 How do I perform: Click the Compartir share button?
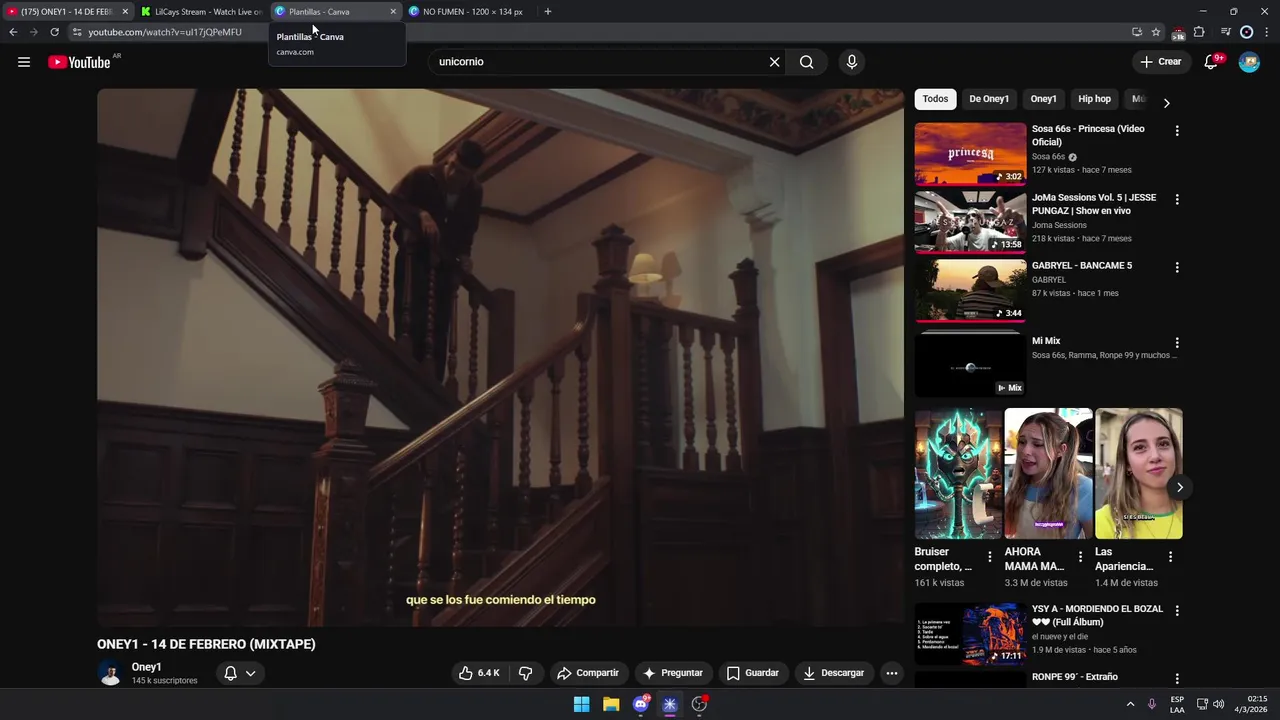click(x=588, y=673)
